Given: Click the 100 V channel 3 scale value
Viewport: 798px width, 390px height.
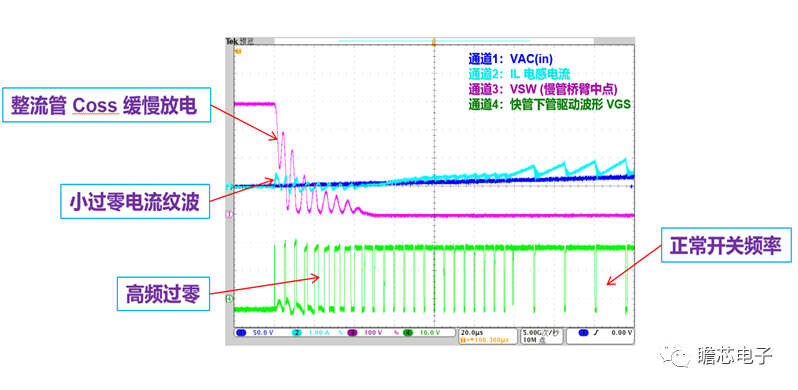Looking at the screenshot, I should (x=373, y=332).
